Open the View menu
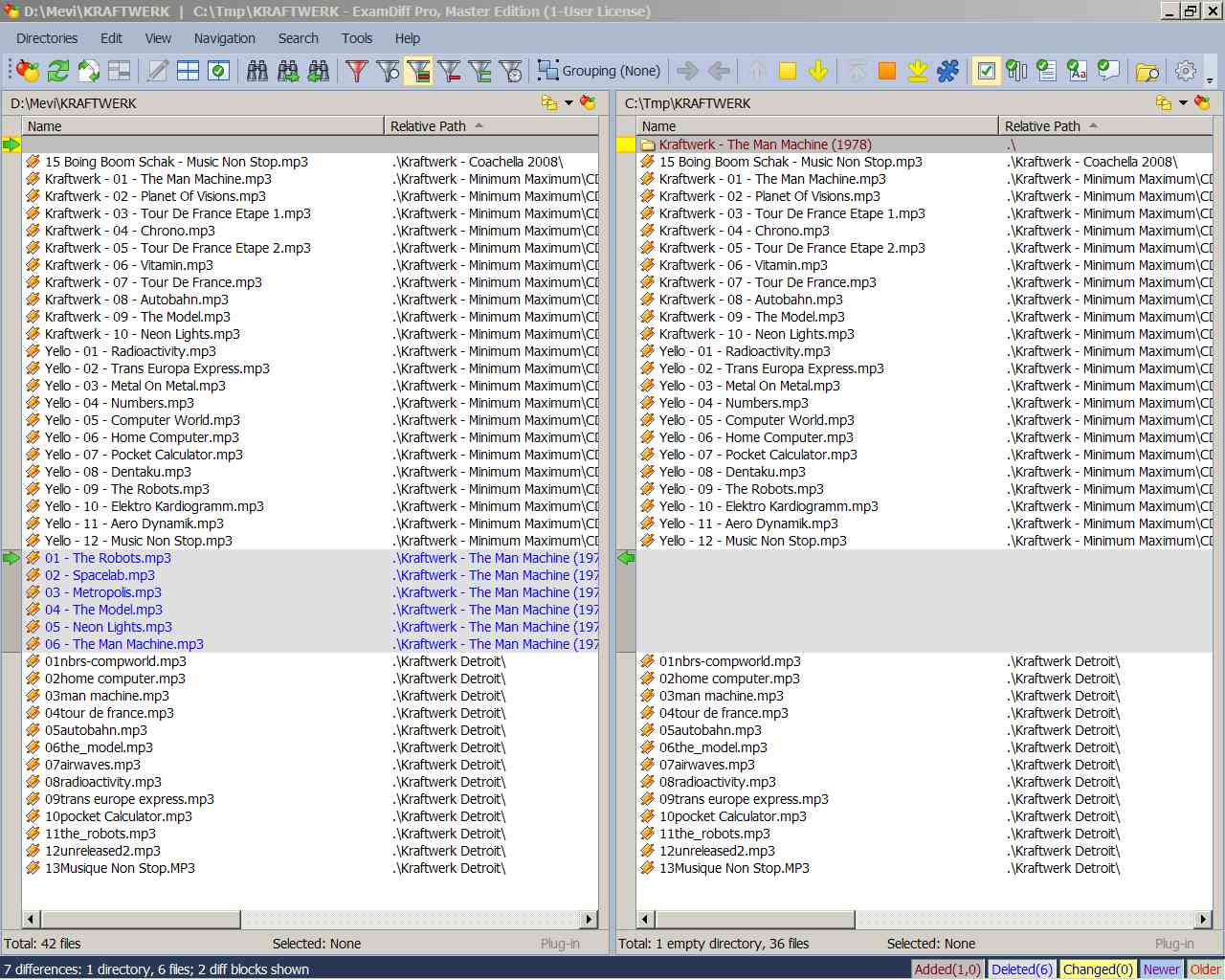The image size is (1225, 980). tap(158, 38)
